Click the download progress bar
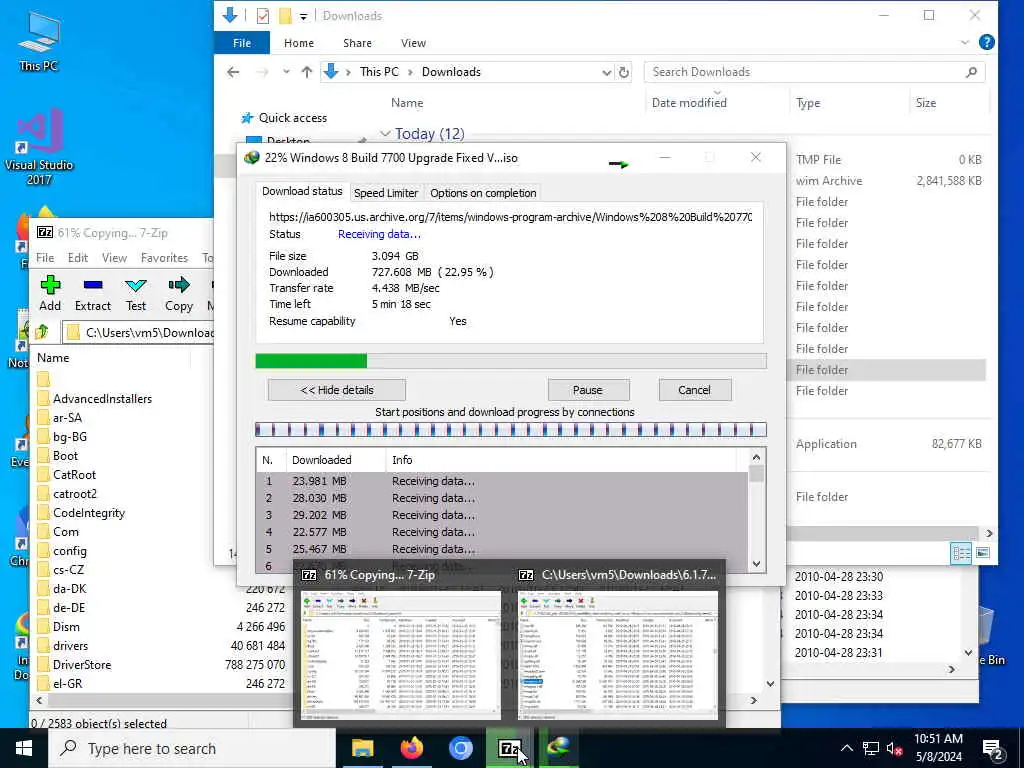The width and height of the screenshot is (1024, 768). (x=511, y=360)
